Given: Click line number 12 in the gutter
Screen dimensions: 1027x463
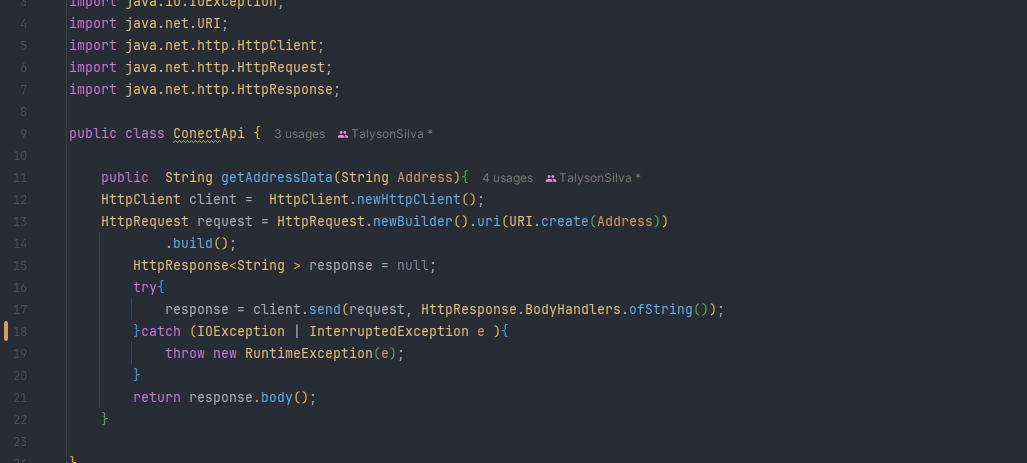Looking at the screenshot, I should pos(20,200).
